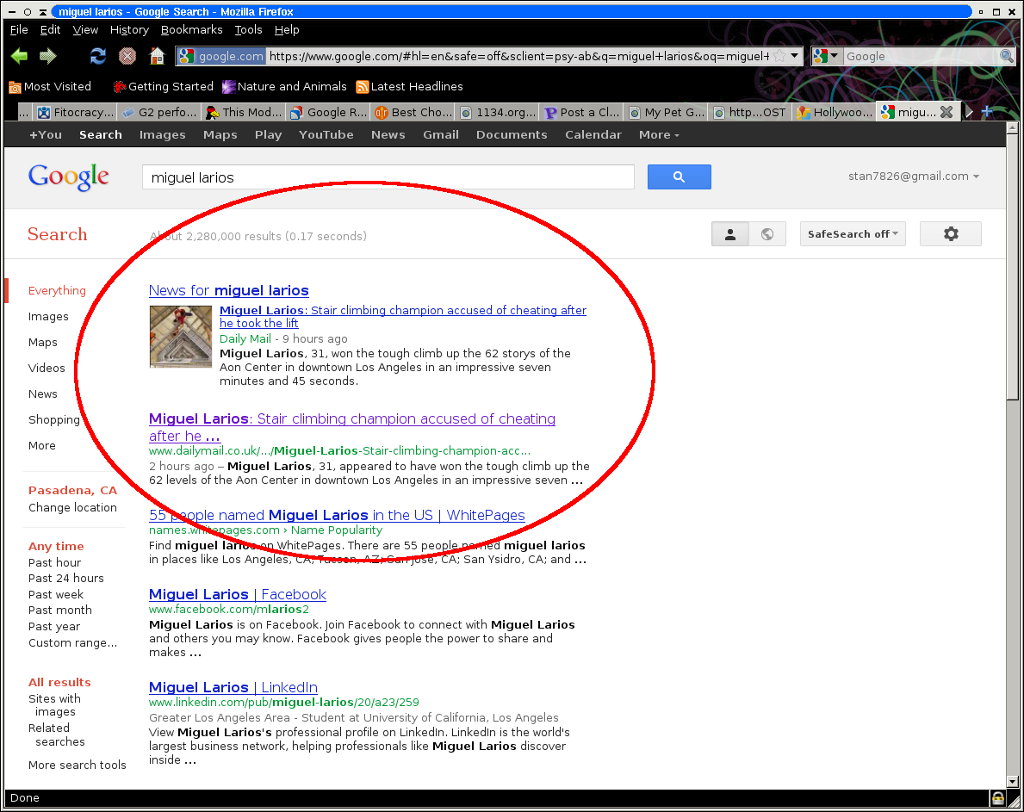Open the home page icon
1024x812 pixels.
[x=157, y=56]
